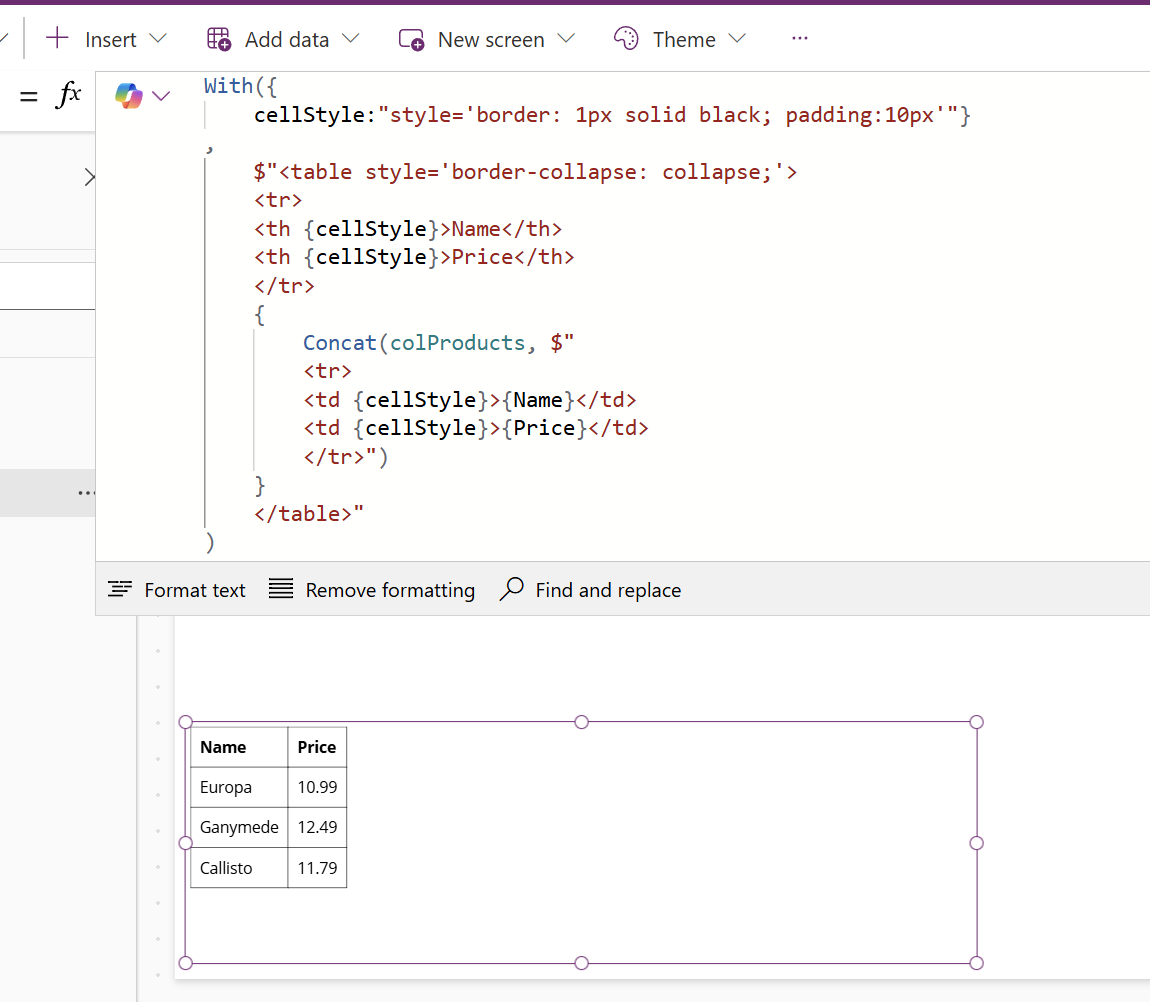Click the Europa cell in table

pyautogui.click(x=239, y=788)
